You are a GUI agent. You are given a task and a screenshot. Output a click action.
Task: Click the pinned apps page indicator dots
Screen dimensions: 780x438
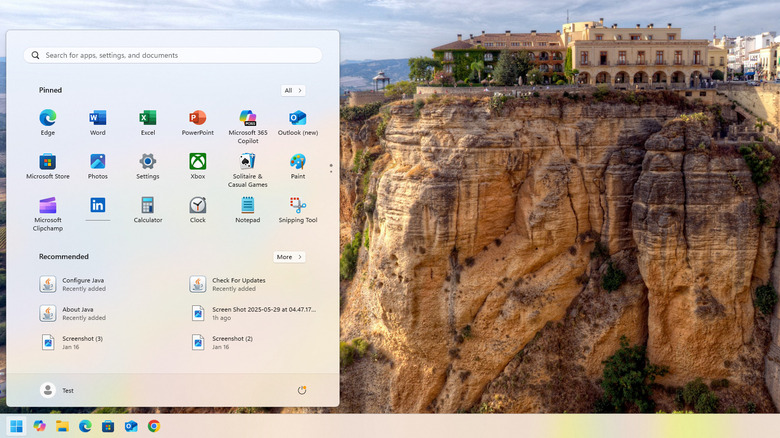(x=331, y=168)
